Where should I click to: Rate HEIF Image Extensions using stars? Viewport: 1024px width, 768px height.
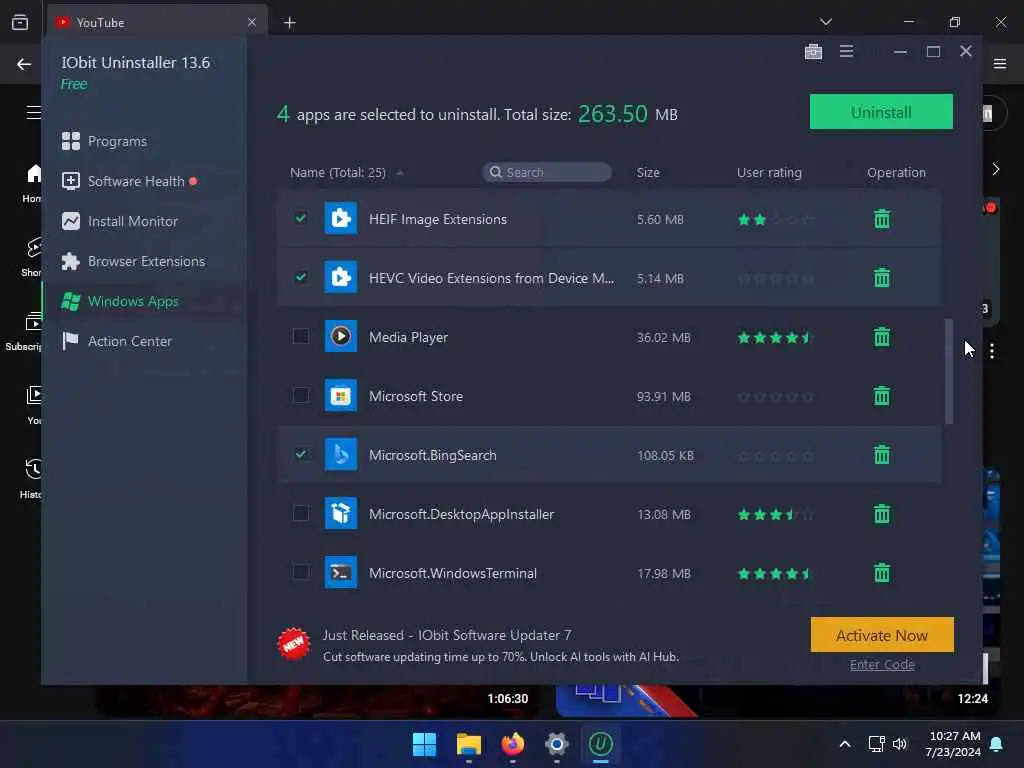pyautogui.click(x=775, y=219)
